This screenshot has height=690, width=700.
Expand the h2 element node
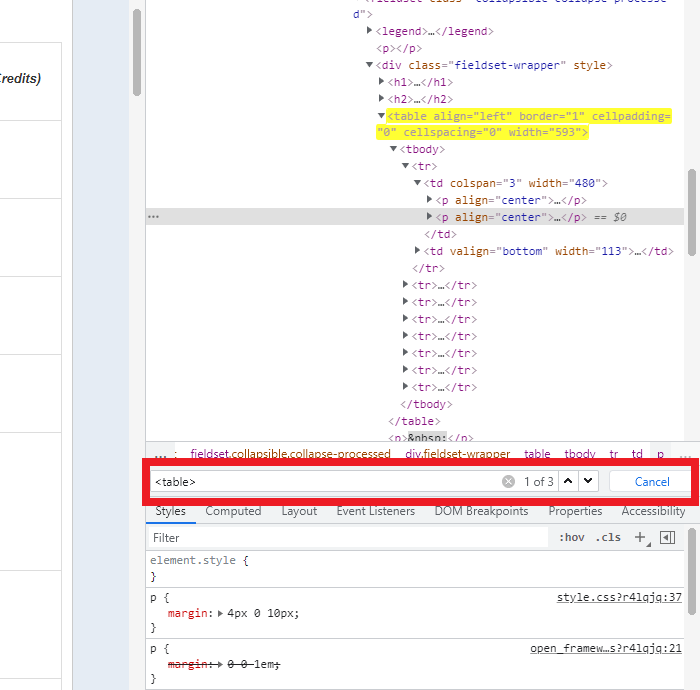click(381, 98)
